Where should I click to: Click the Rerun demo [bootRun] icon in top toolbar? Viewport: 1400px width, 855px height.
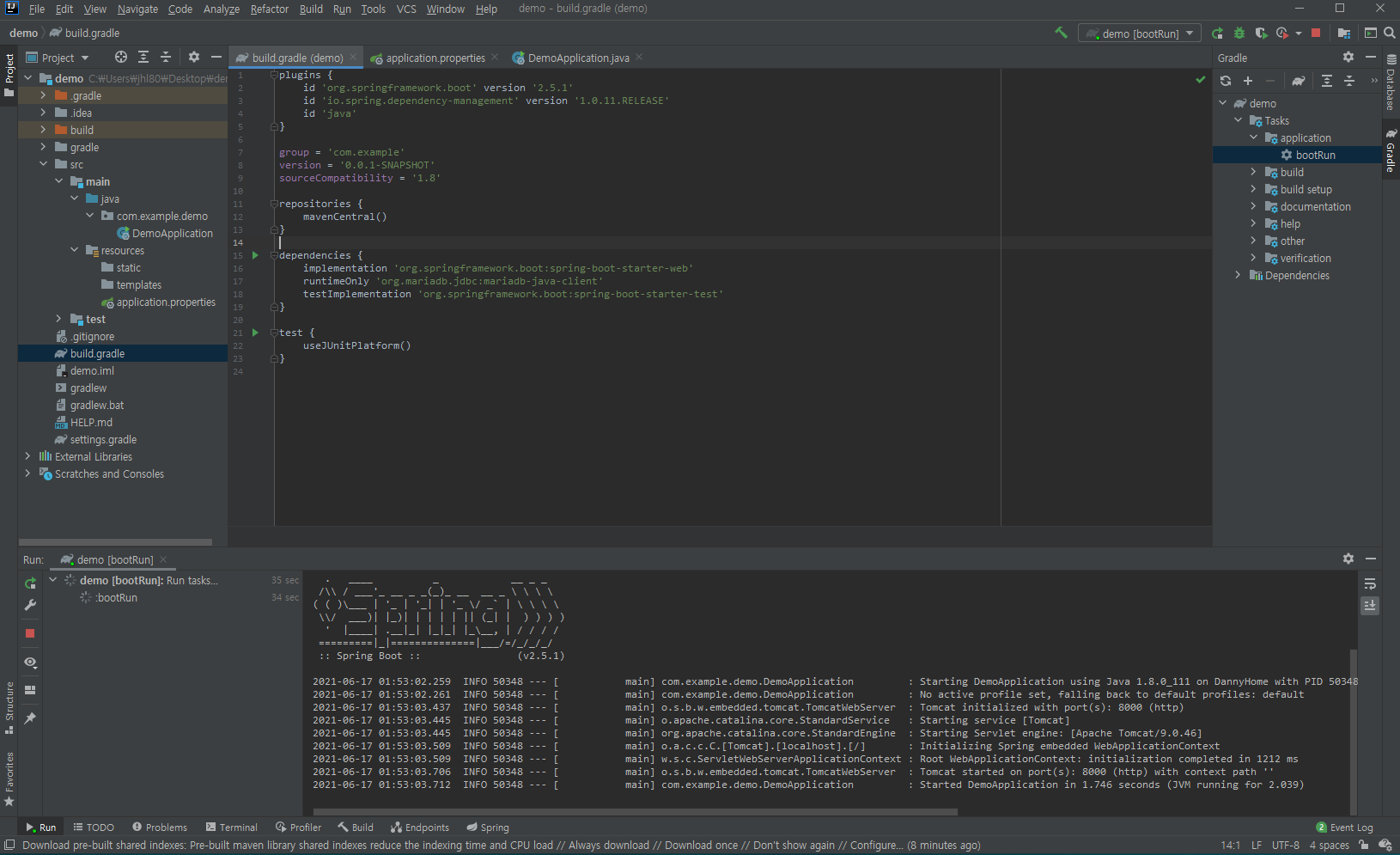tap(1217, 34)
